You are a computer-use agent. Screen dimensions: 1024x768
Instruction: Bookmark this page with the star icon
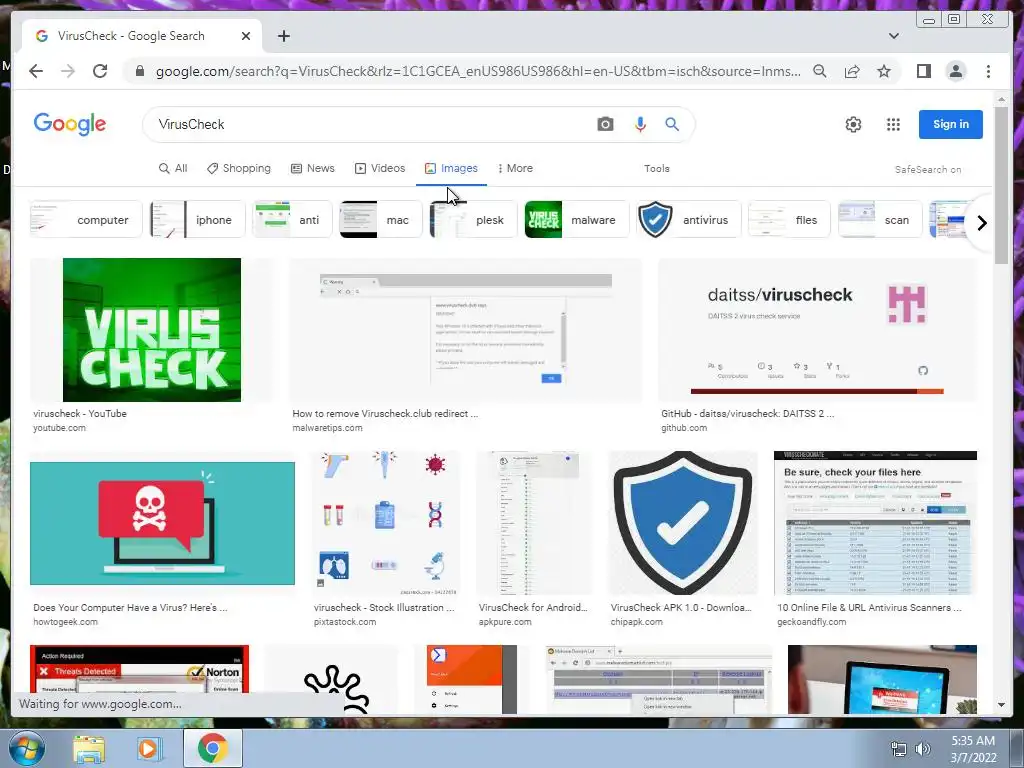tap(884, 71)
